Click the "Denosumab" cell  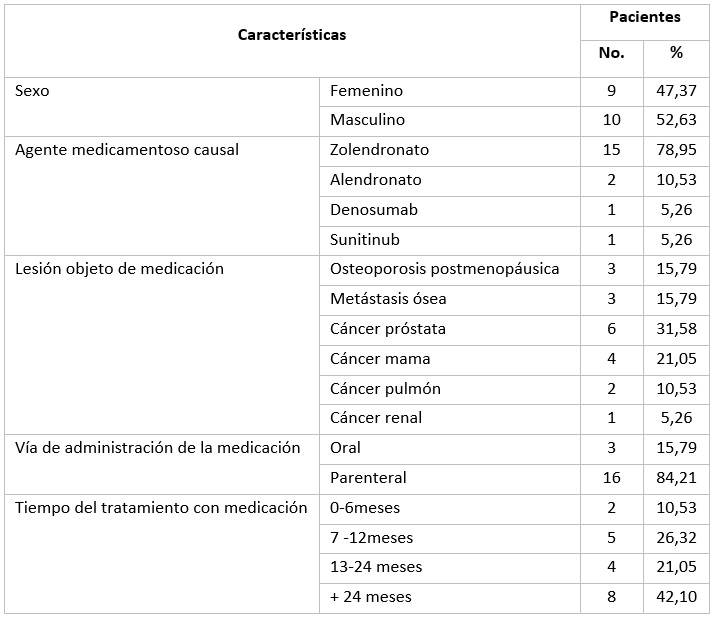click(x=374, y=210)
